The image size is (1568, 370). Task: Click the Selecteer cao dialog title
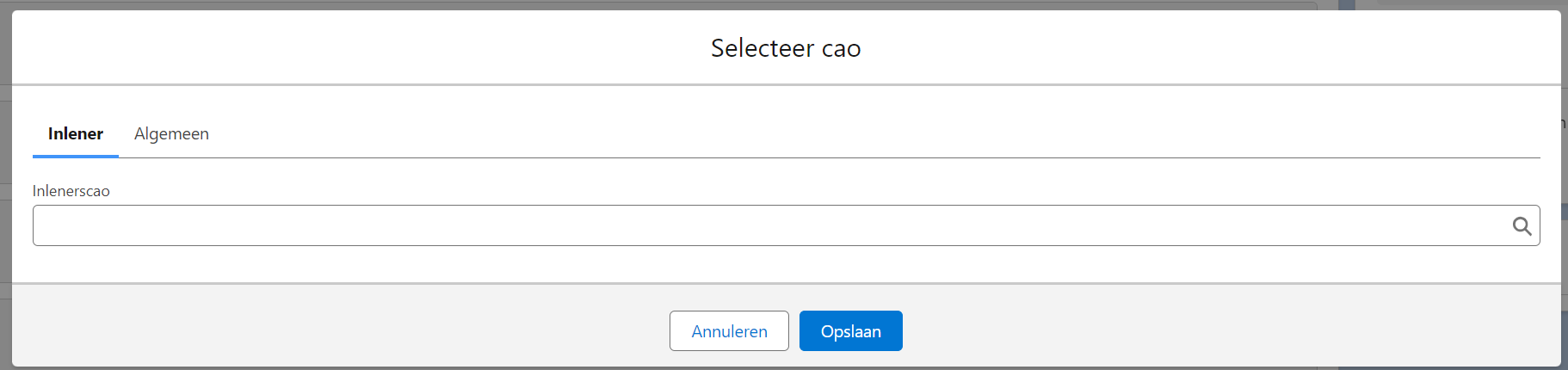click(x=786, y=48)
